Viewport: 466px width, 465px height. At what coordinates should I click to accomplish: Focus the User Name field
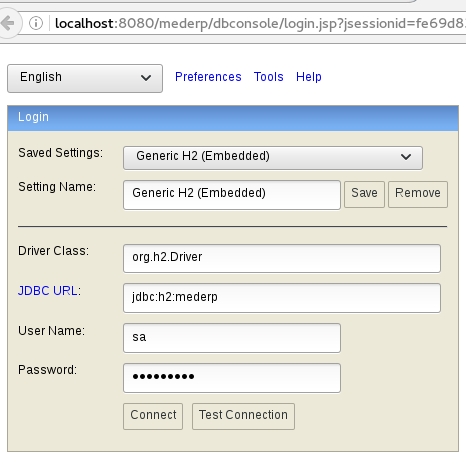(x=232, y=338)
